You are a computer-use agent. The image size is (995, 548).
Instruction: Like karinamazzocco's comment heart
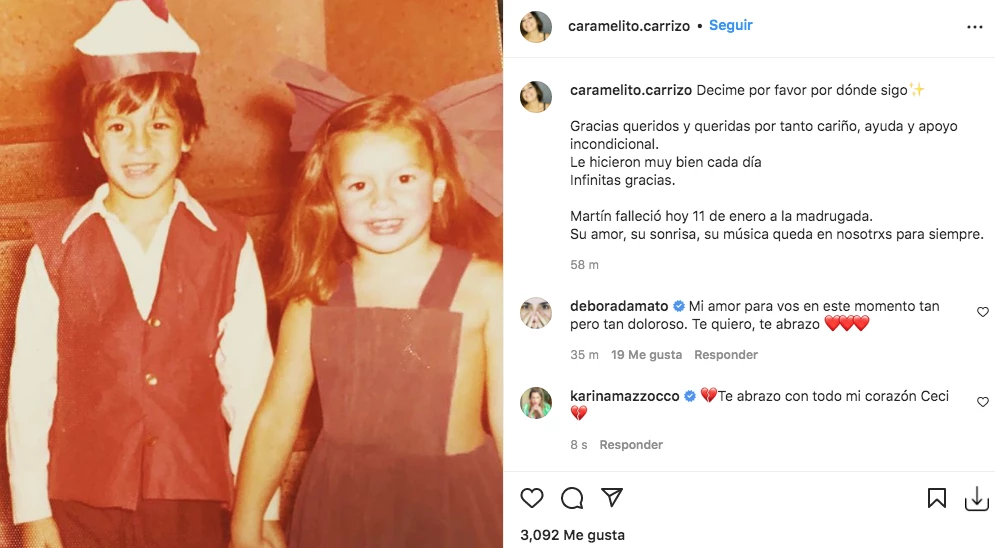point(982,401)
